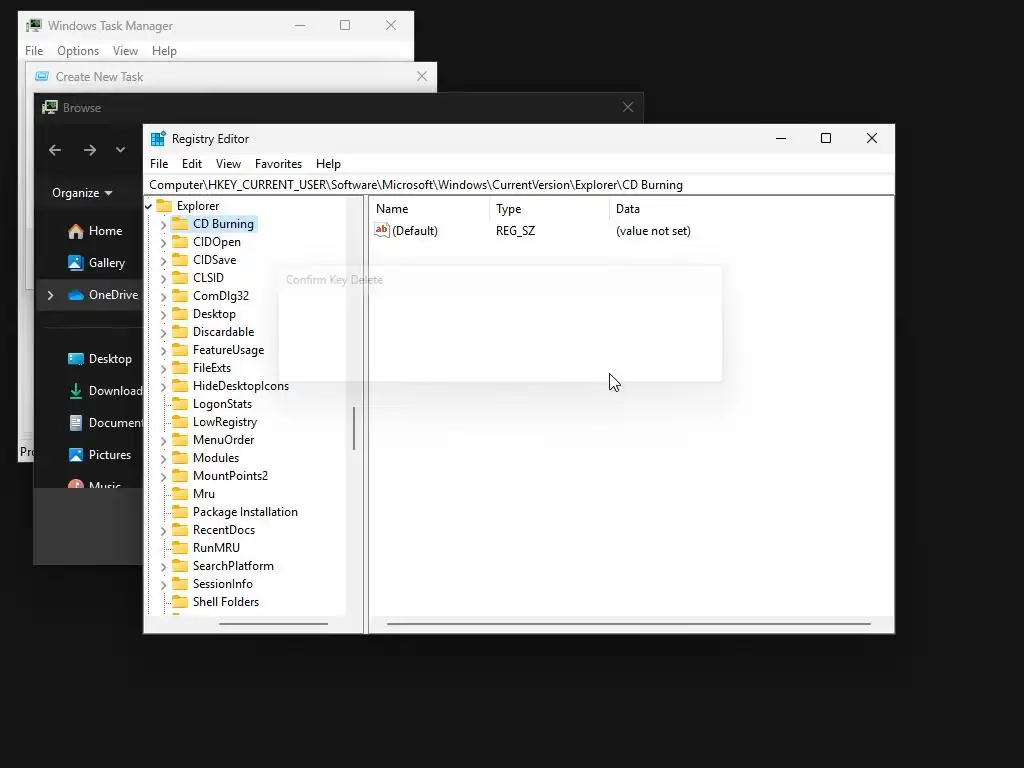Open the Help menu in Registry Editor
Screen dimensions: 1024x768
click(328, 164)
